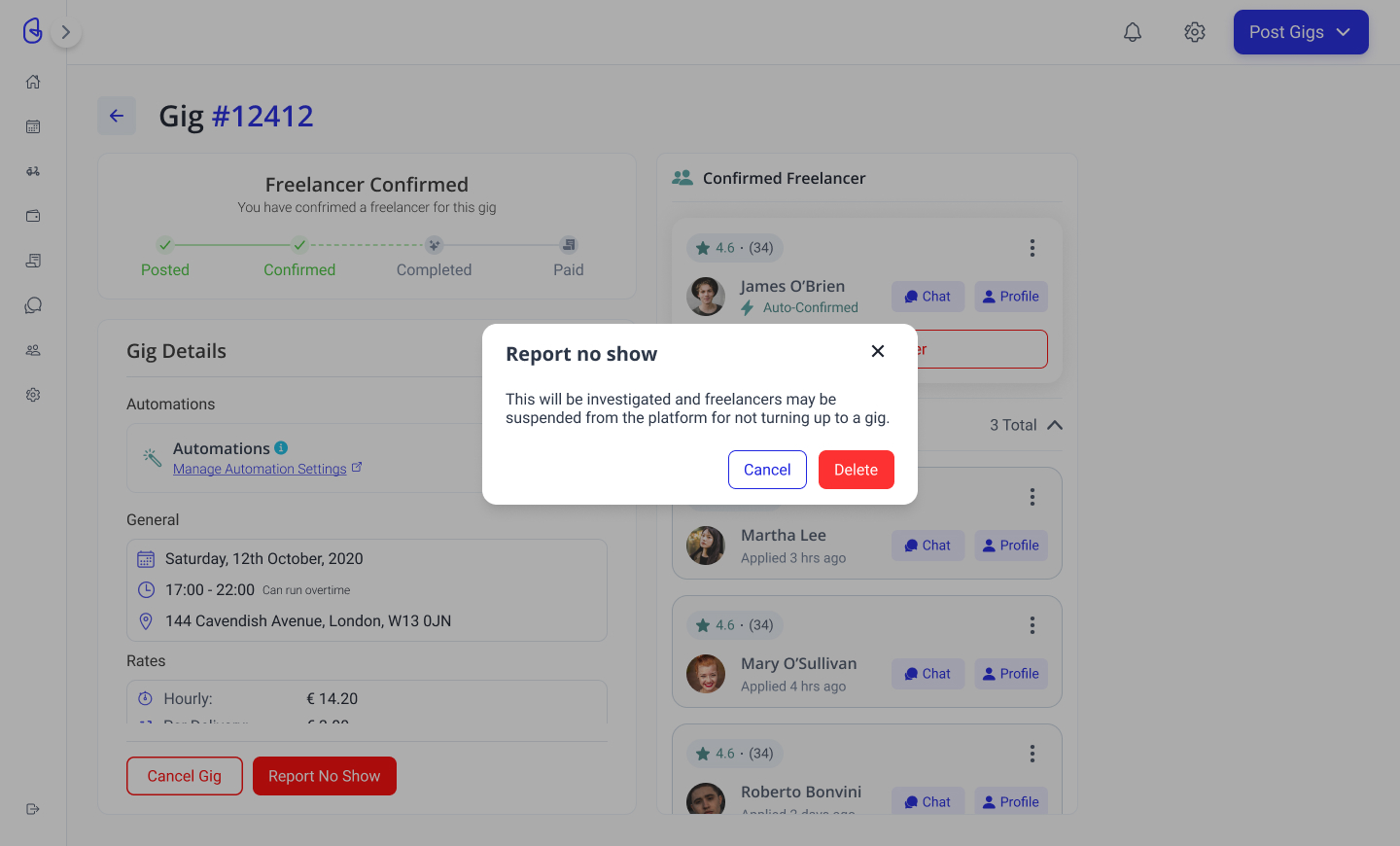Open sidebar settings cog icon
1400x846 pixels.
33,395
